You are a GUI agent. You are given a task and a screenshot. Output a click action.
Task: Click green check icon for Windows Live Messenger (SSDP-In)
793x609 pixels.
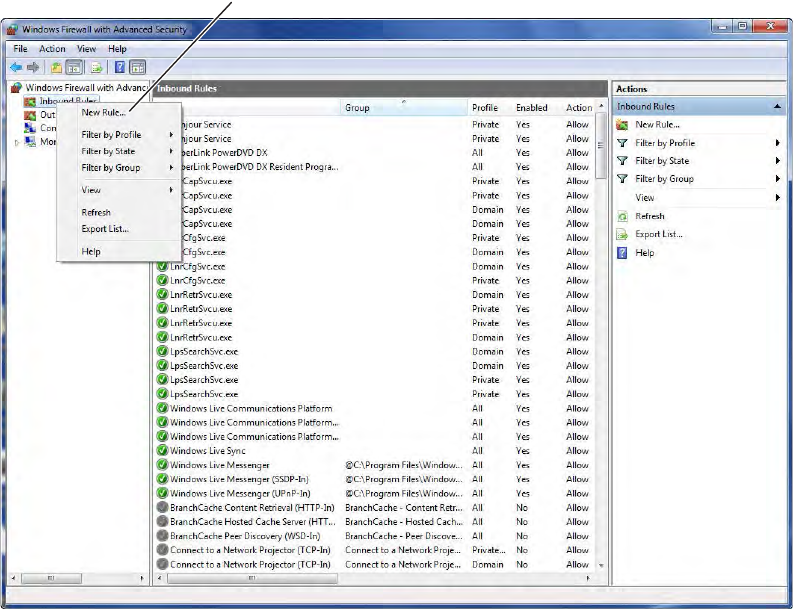[162, 478]
